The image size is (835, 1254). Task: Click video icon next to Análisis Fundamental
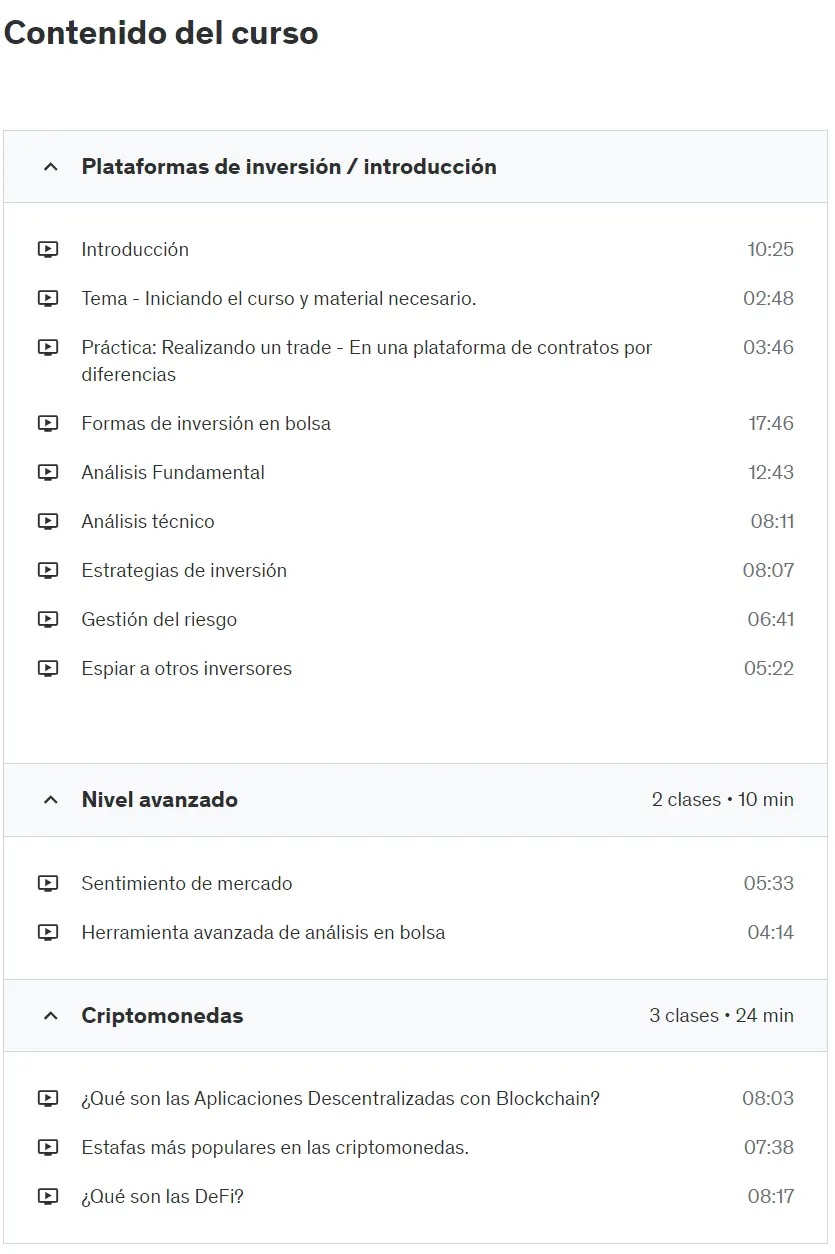[48, 473]
